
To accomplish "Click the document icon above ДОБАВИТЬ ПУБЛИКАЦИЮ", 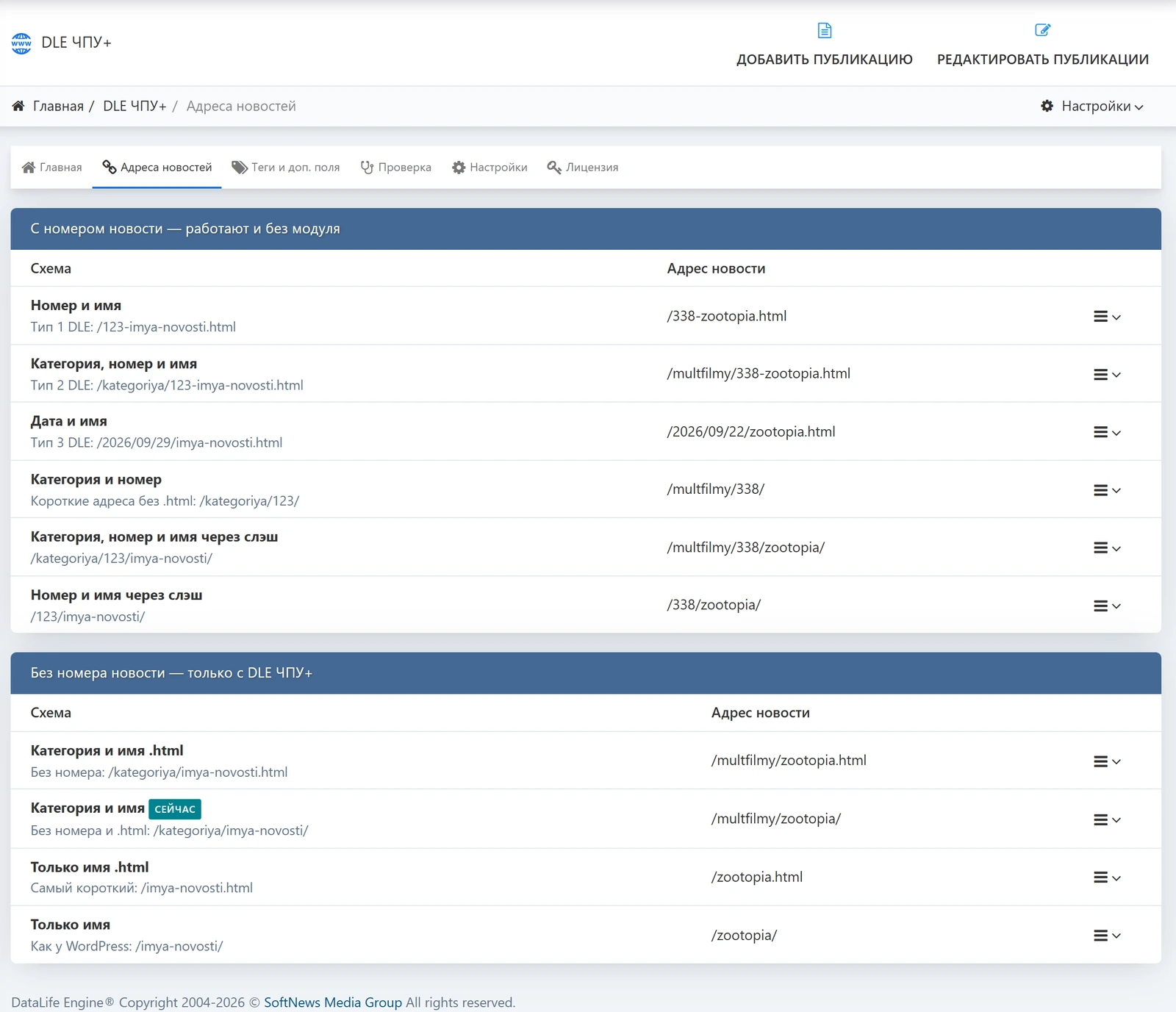I will point(825,30).
